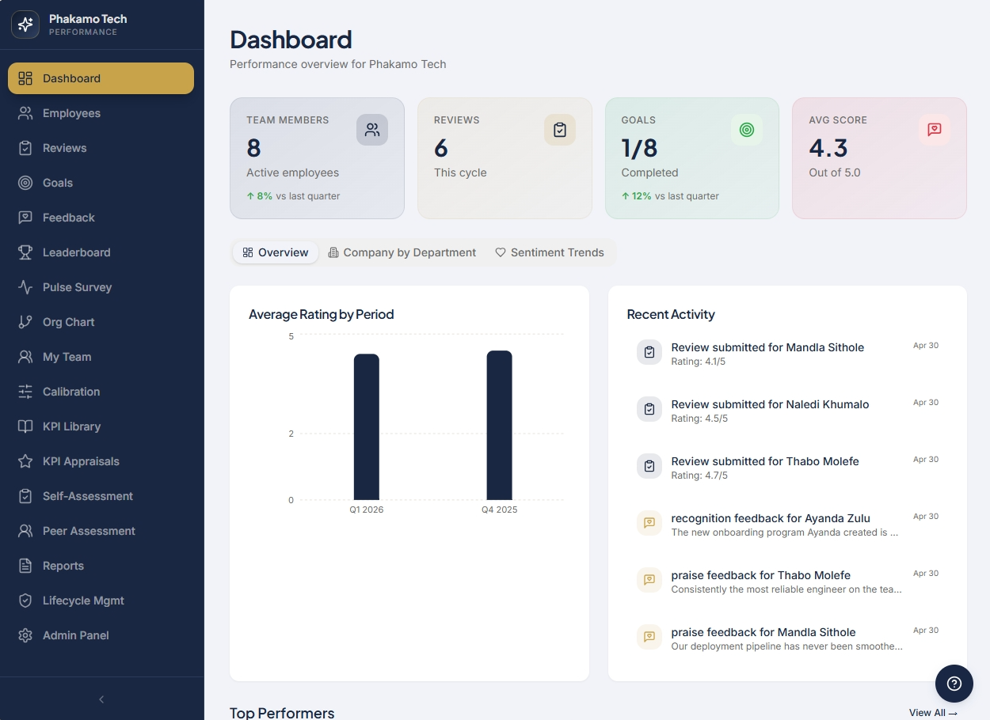This screenshot has height=720, width=990.
Task: Open praise feedback for Thabo Molefe
Action: point(787,580)
